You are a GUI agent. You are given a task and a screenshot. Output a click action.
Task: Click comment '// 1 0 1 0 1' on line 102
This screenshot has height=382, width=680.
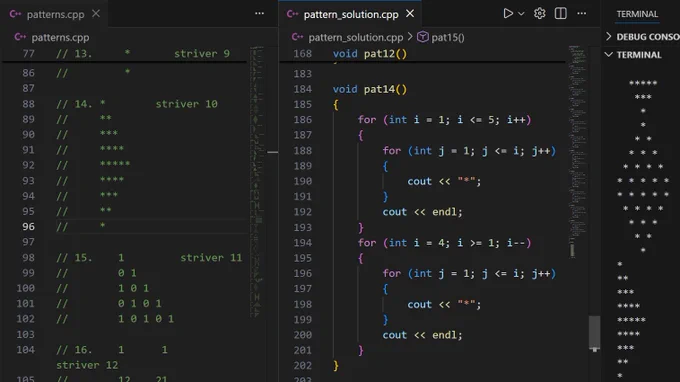point(115,319)
